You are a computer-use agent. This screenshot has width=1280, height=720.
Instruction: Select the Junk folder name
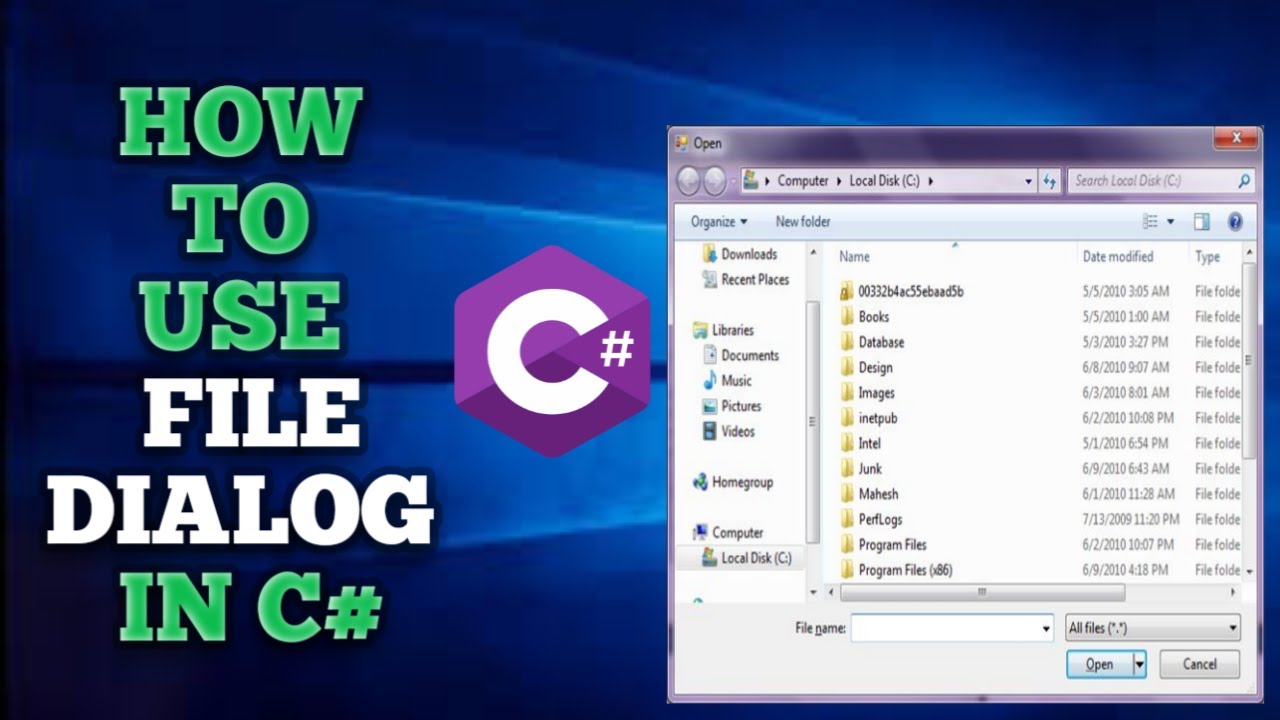pyautogui.click(x=870, y=469)
